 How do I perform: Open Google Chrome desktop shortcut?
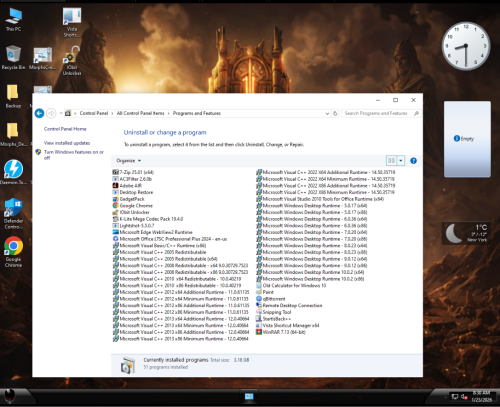click(13, 252)
